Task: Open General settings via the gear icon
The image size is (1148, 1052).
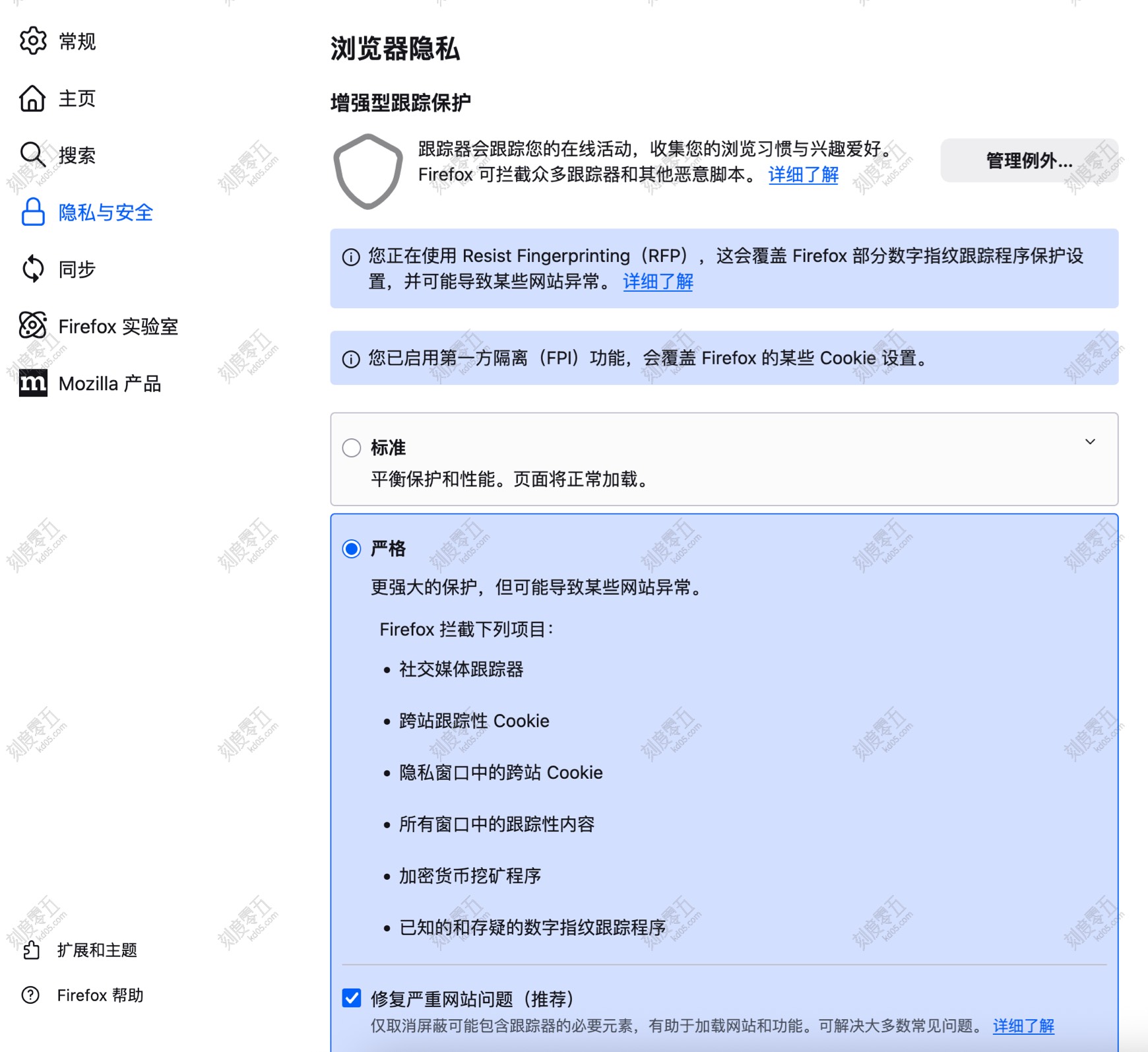Action: [x=34, y=41]
